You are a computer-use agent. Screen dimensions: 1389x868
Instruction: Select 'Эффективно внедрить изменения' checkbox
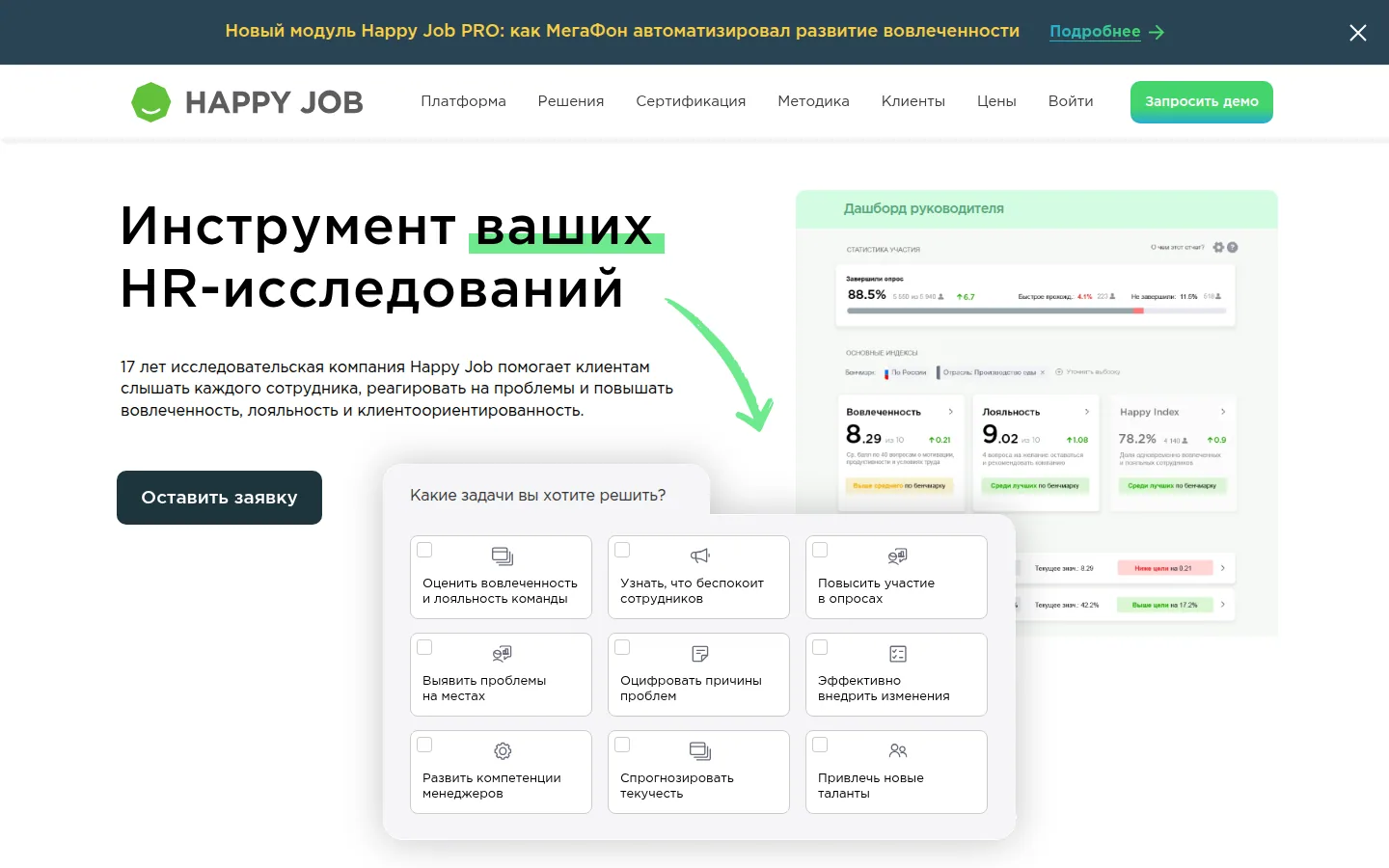(x=820, y=647)
